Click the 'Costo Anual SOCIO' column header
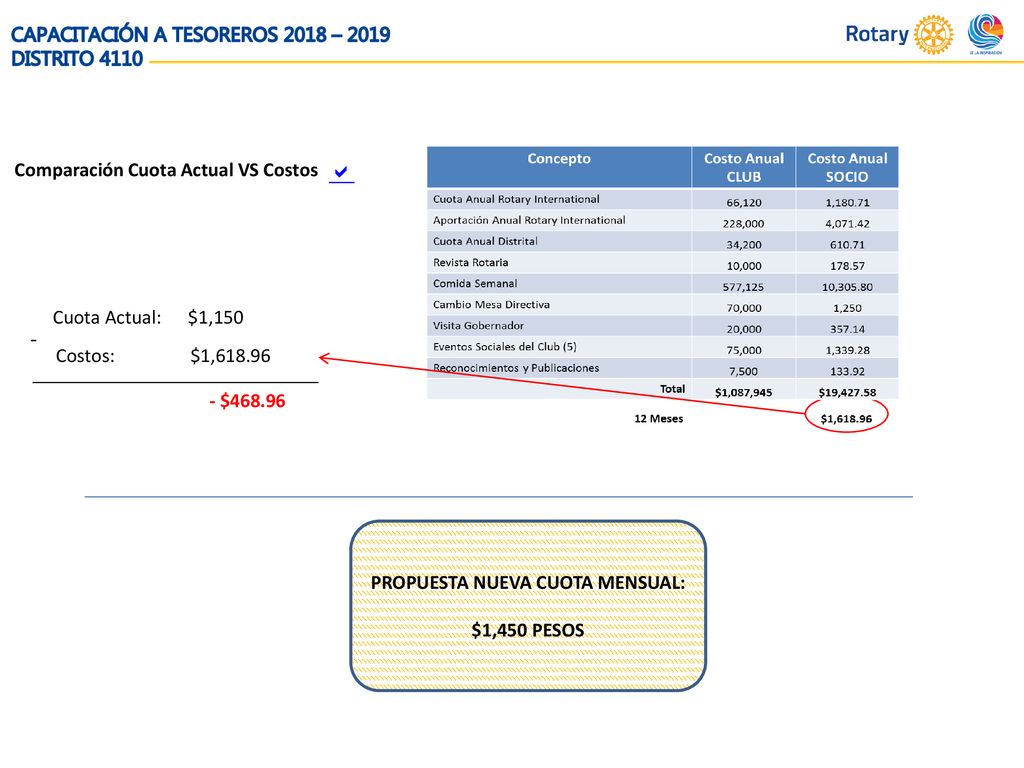This screenshot has width=1024, height=768. [847, 167]
